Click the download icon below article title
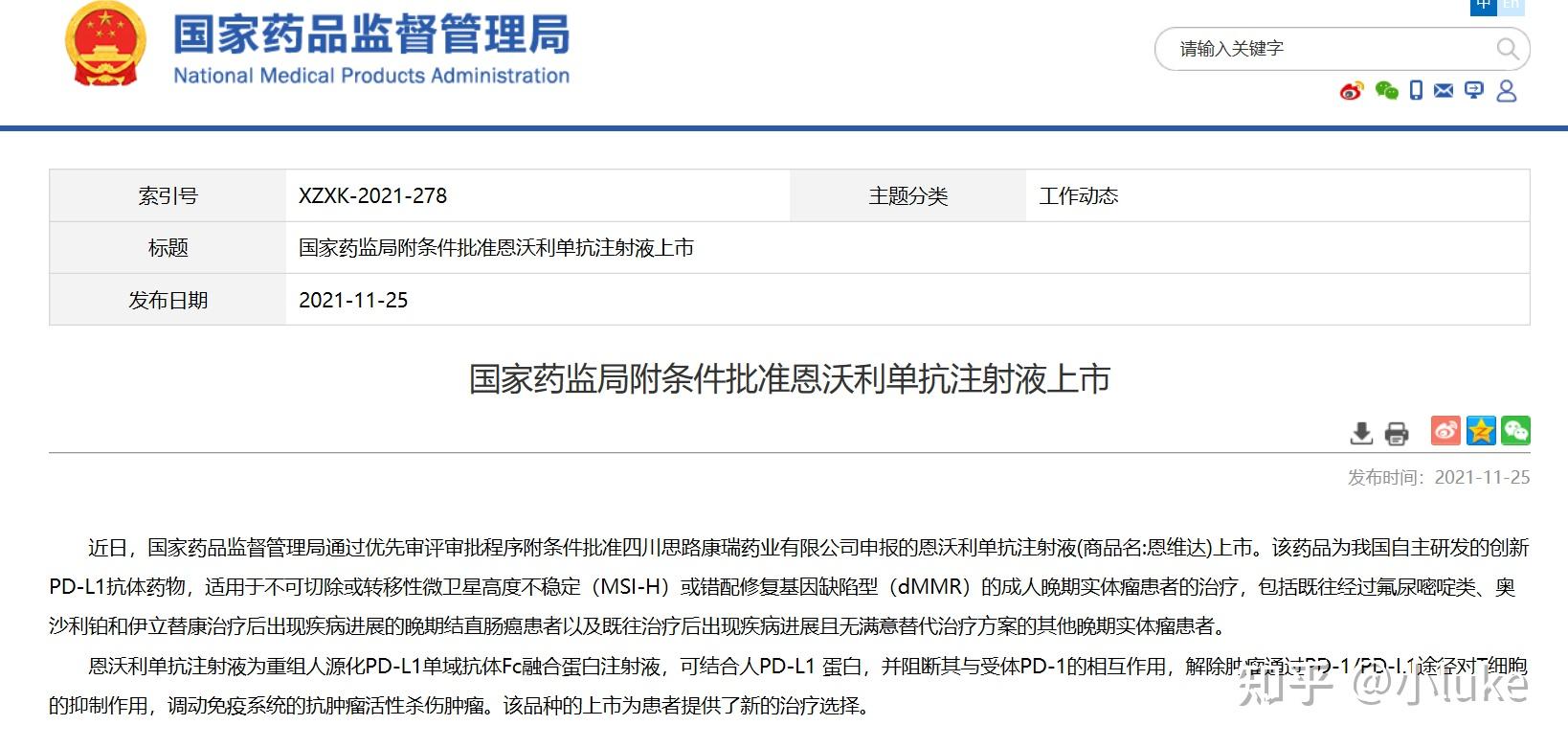The height and width of the screenshot is (748, 1568). coord(1361,433)
